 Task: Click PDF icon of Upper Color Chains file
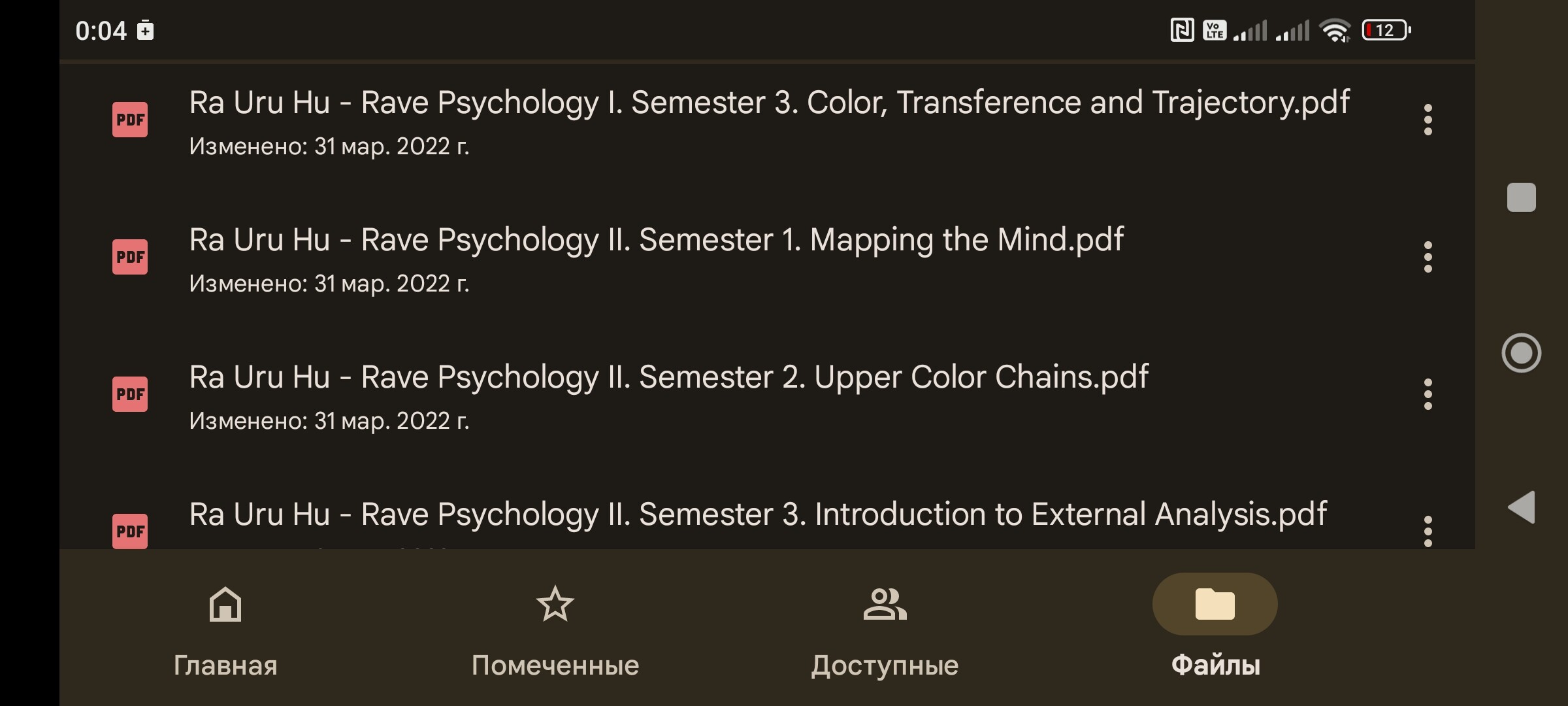coord(130,394)
